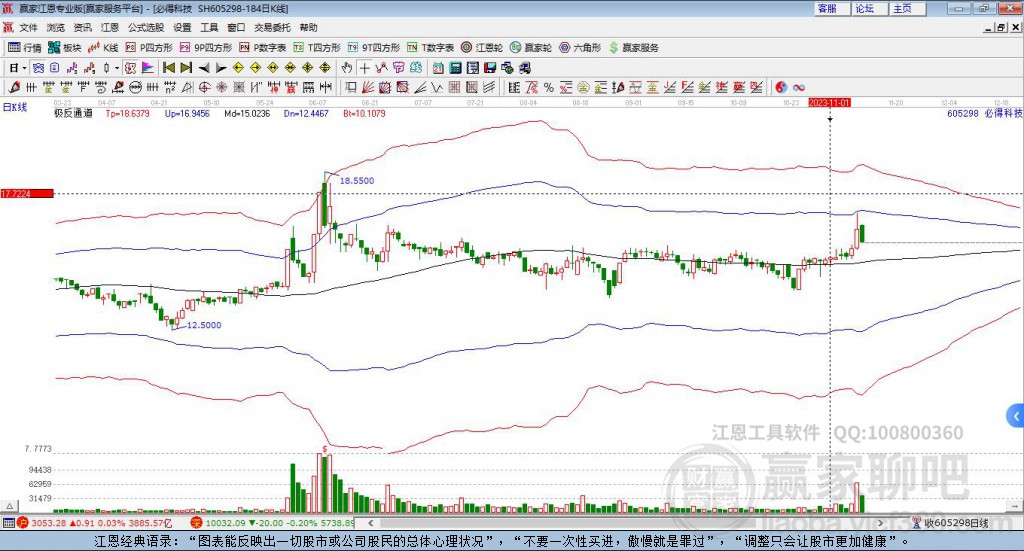
Task: Open the 行情 quotes view
Action: point(24,48)
